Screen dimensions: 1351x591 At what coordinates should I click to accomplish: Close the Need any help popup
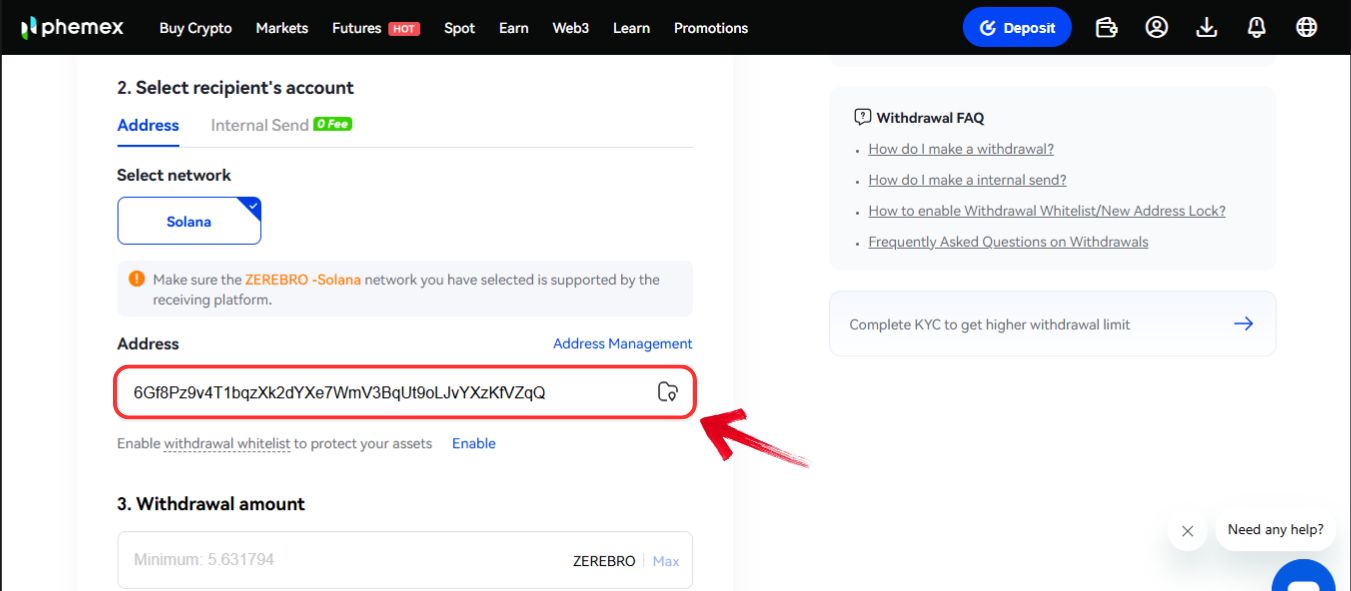[x=1187, y=531]
